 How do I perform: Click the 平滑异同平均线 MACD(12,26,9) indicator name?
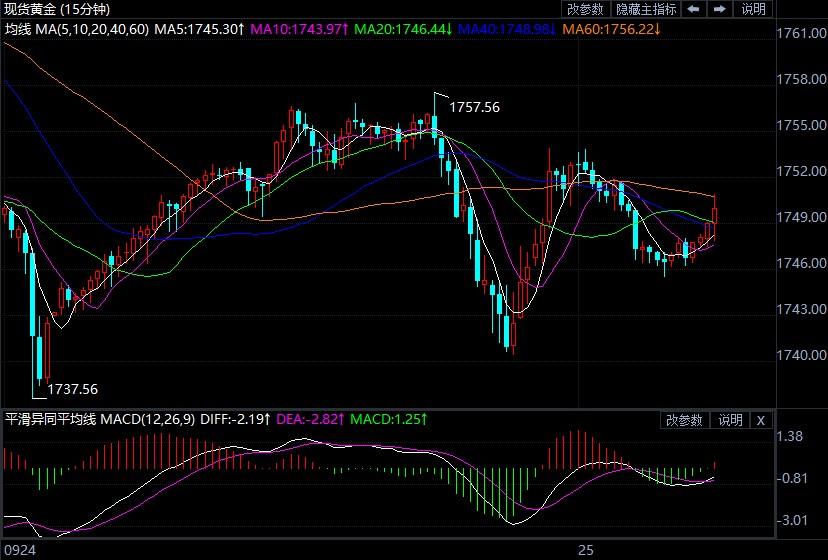click(x=100, y=420)
